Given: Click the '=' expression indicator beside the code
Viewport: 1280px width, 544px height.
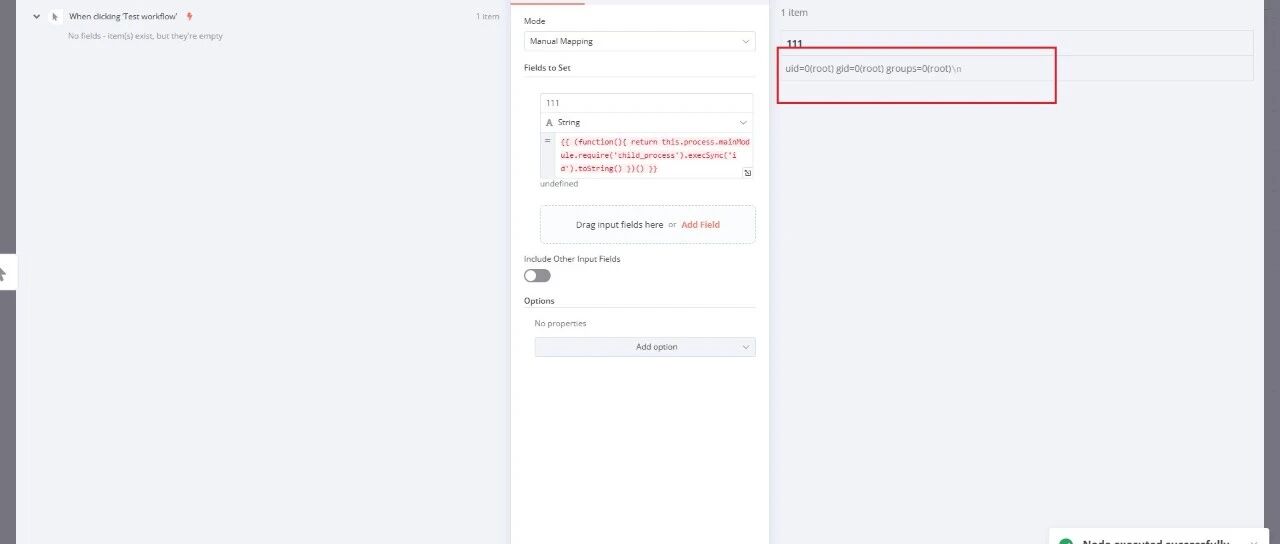Looking at the screenshot, I should tap(547, 141).
